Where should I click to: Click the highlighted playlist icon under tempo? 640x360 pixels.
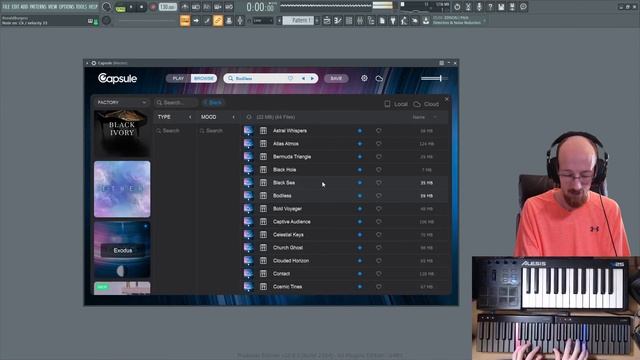(x=185, y=20)
